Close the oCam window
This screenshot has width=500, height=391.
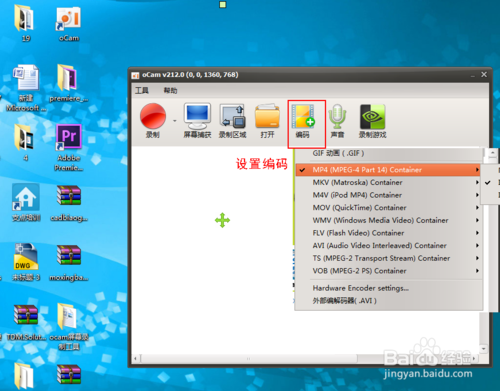pos(484,75)
